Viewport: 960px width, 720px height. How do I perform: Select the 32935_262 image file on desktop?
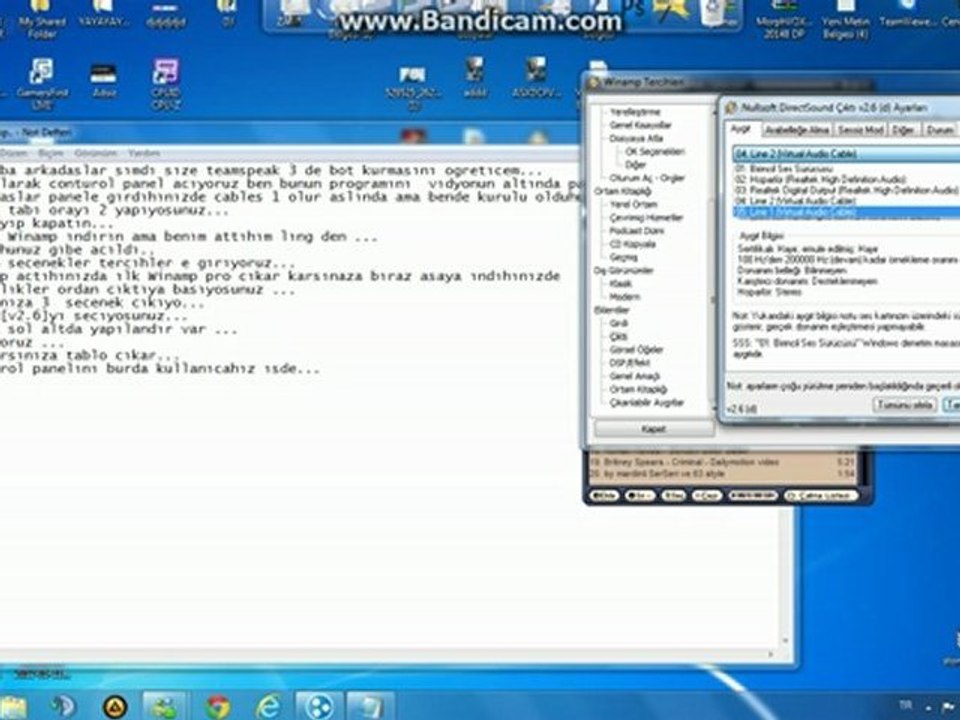[412, 87]
